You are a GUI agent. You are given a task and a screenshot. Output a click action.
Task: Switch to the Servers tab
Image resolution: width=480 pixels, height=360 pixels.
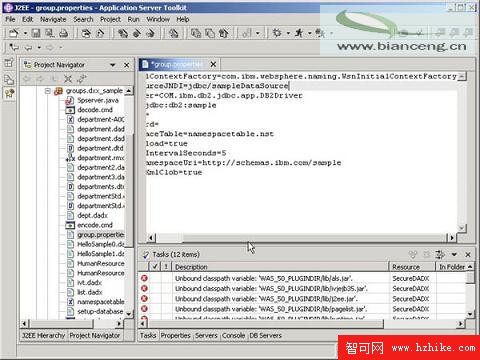click(206, 336)
